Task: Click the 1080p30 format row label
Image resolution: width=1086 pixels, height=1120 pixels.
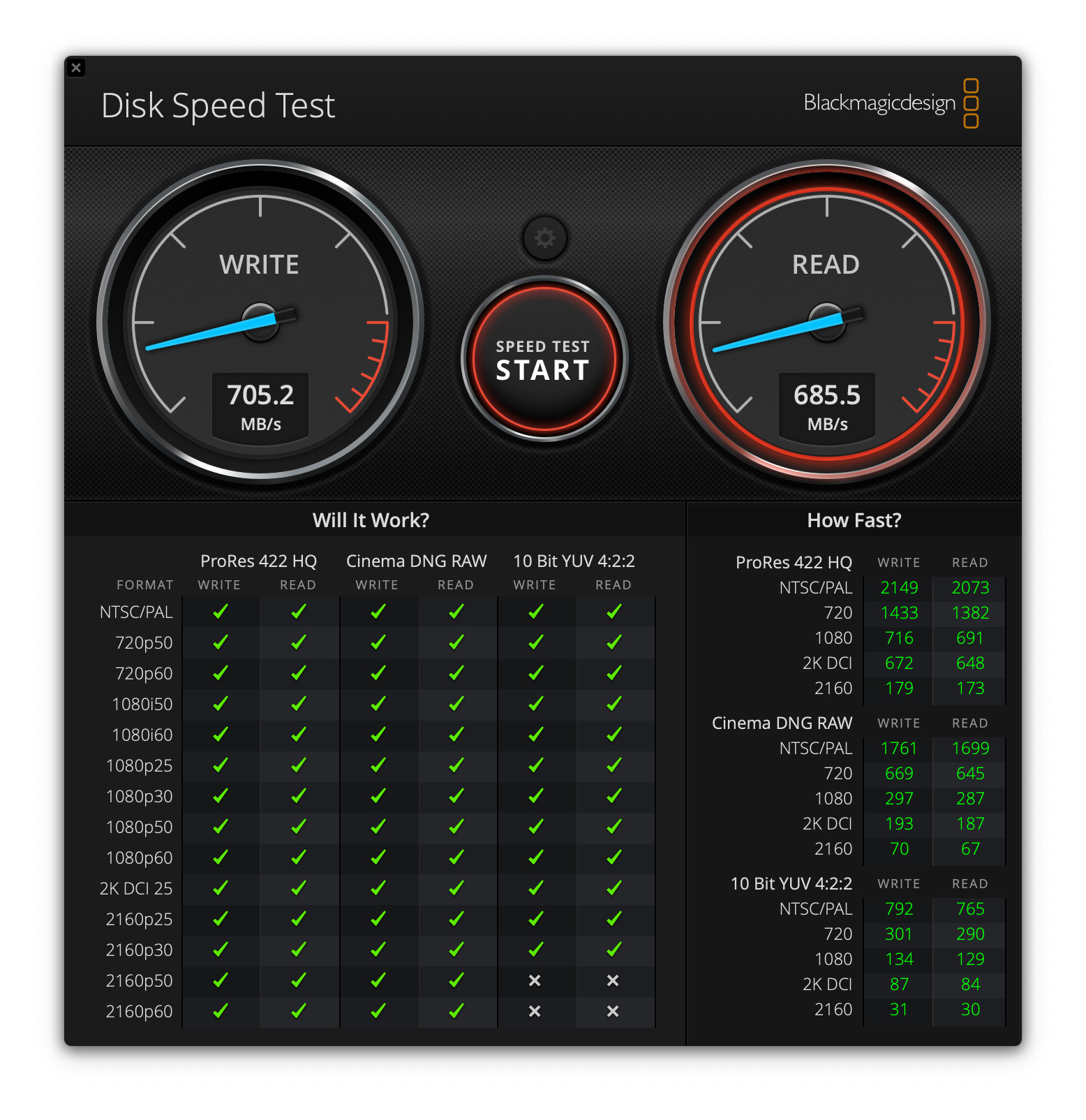Action: [x=139, y=797]
